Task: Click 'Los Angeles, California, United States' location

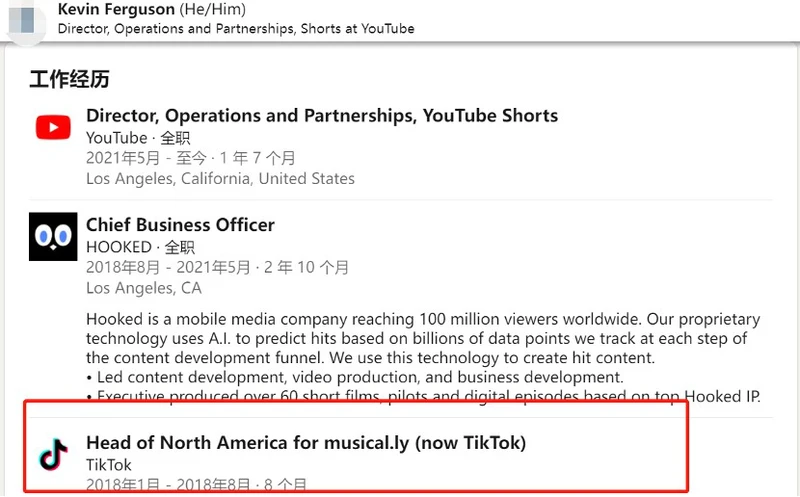Action: pos(220,179)
